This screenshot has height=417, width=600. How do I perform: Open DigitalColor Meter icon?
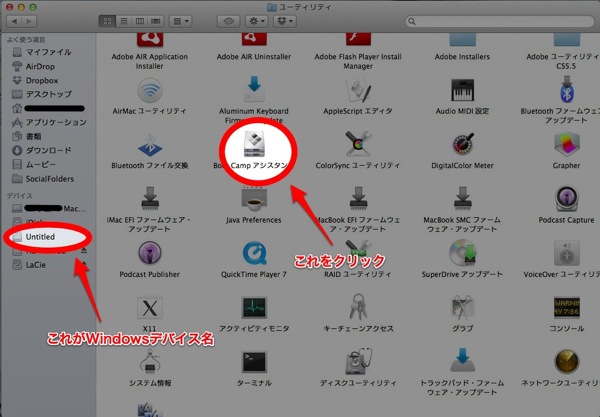pos(463,145)
